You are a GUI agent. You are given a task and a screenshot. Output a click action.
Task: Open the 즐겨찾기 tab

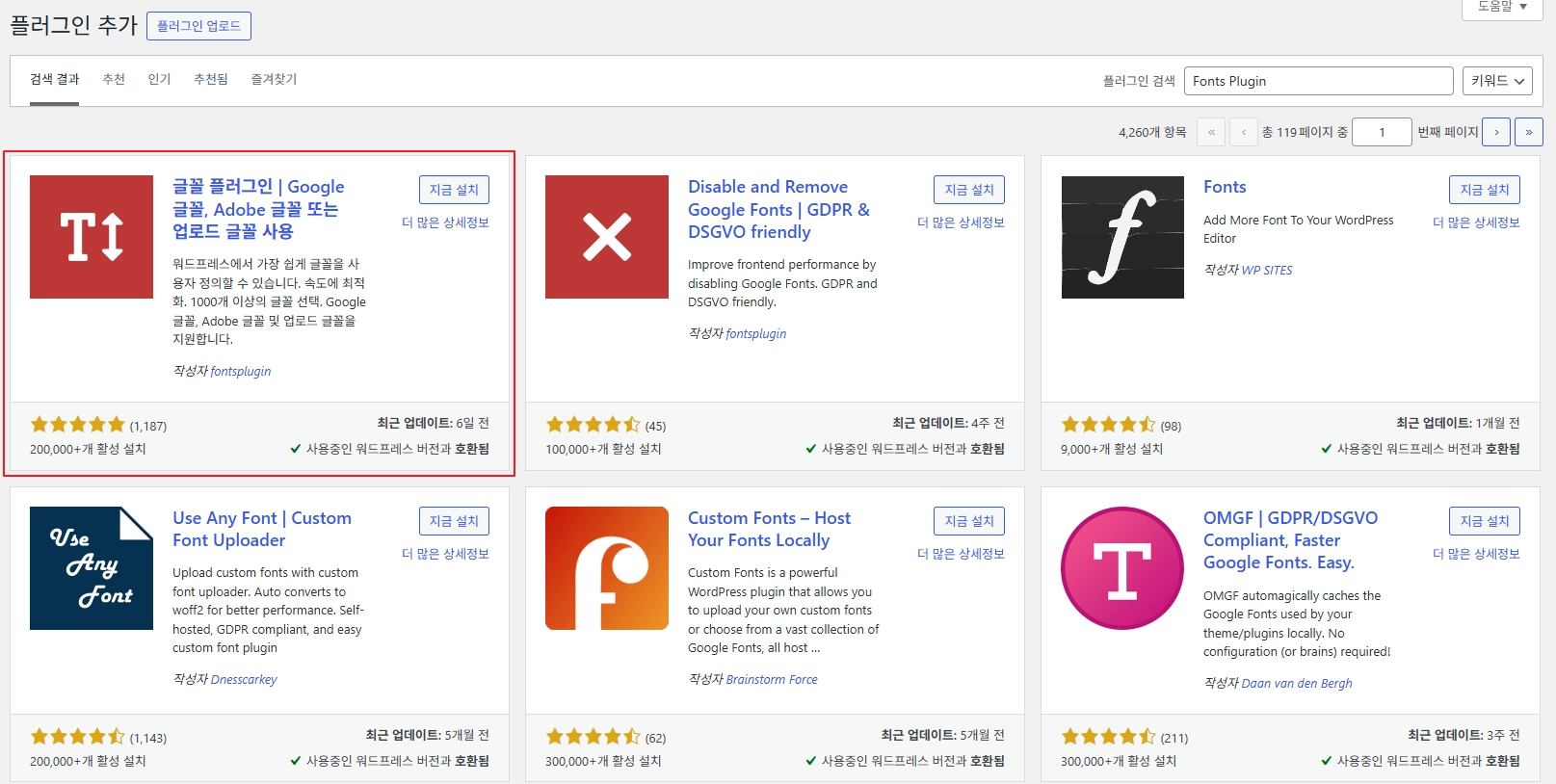[x=274, y=79]
